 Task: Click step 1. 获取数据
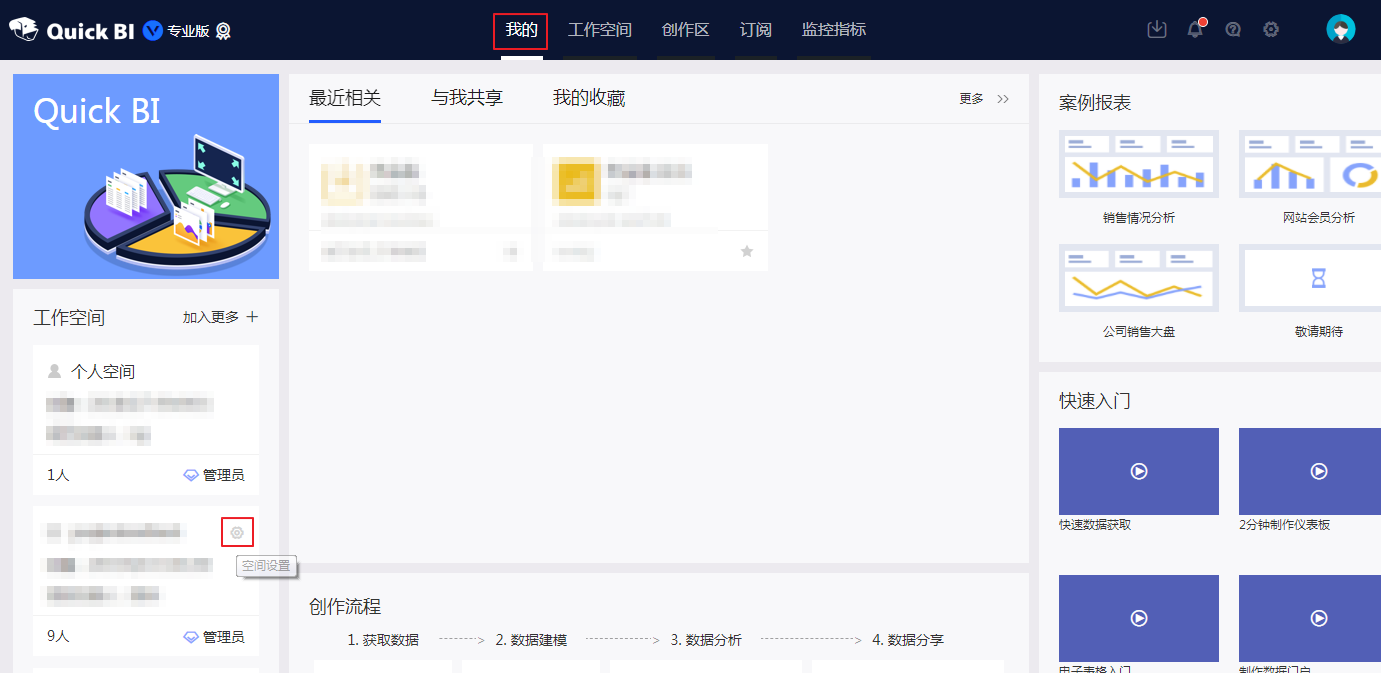point(383,640)
